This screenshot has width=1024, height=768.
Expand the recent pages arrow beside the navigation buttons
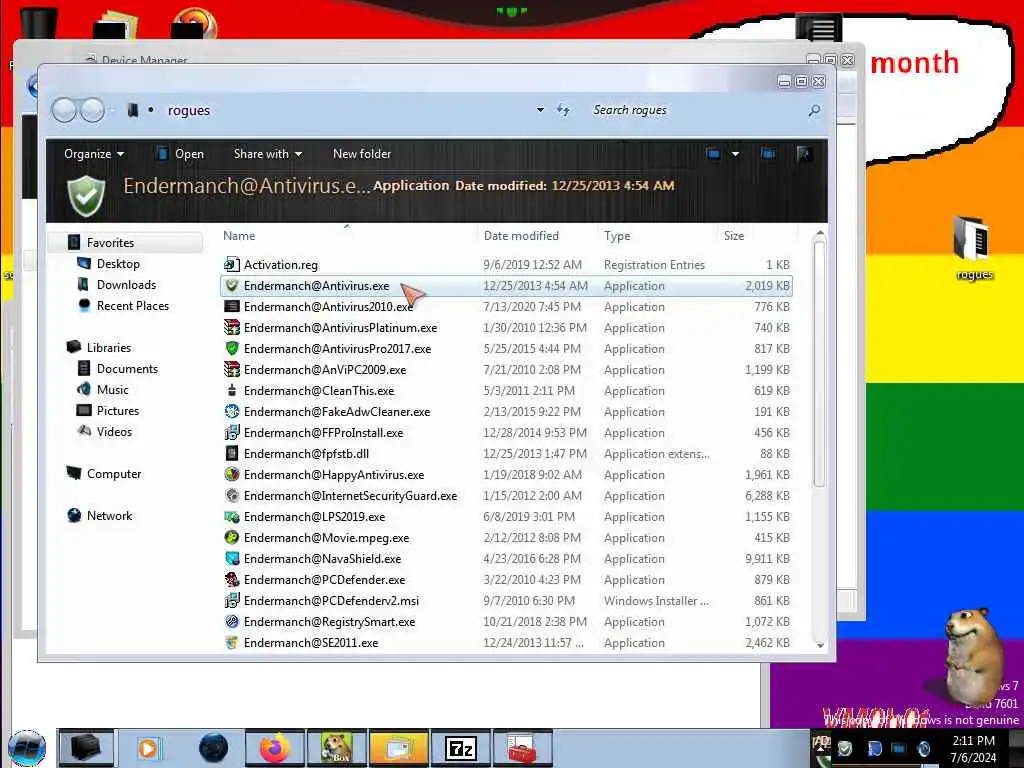[112, 110]
